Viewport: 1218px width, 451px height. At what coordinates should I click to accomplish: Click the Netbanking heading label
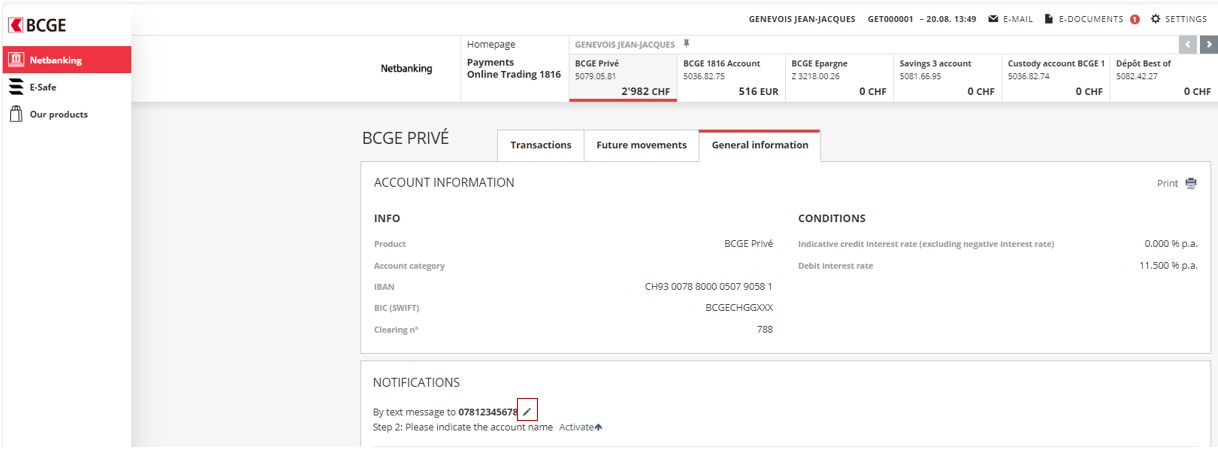pyautogui.click(x=407, y=69)
